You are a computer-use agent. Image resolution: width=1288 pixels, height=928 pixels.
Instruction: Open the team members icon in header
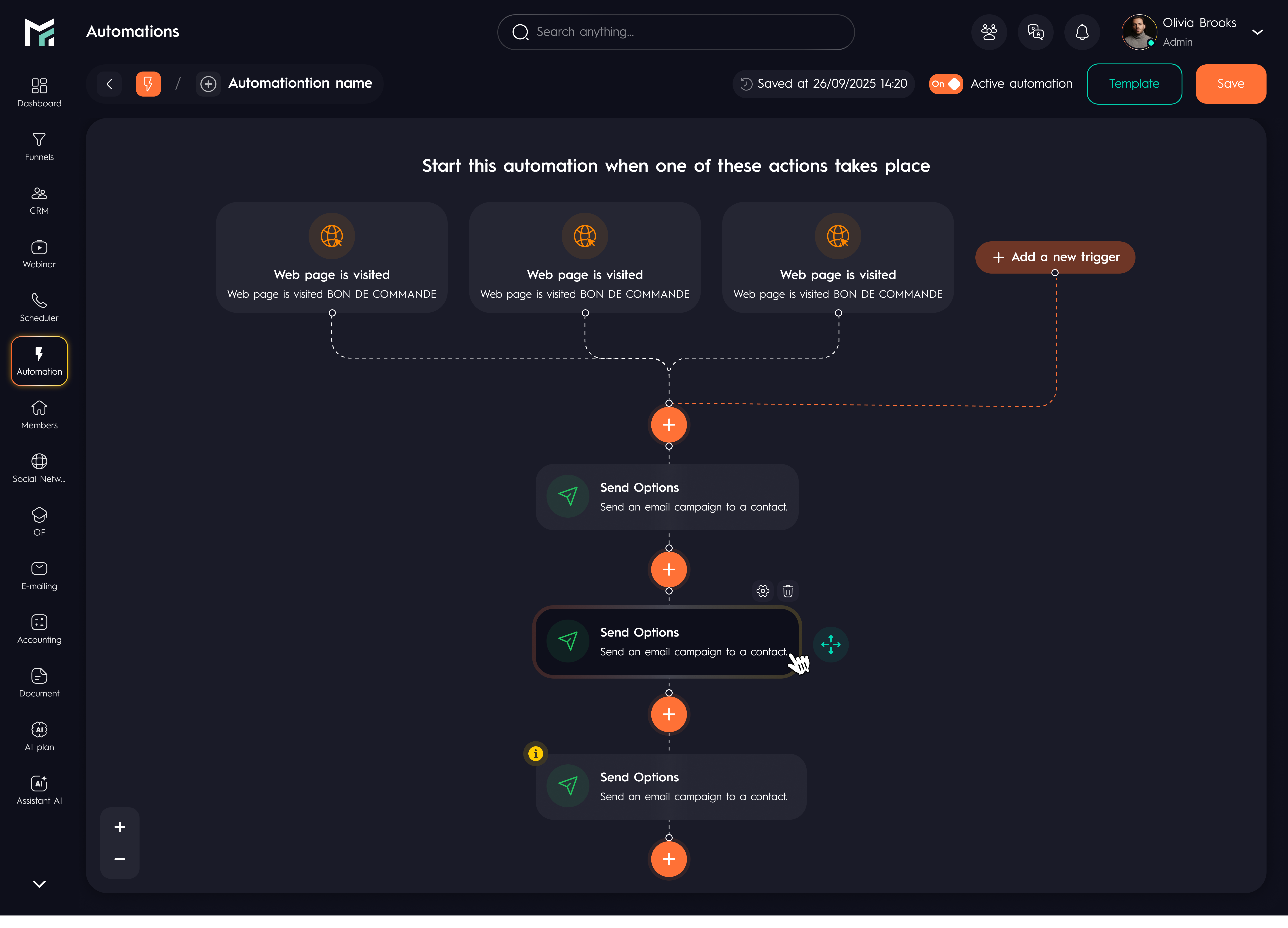[x=989, y=32]
